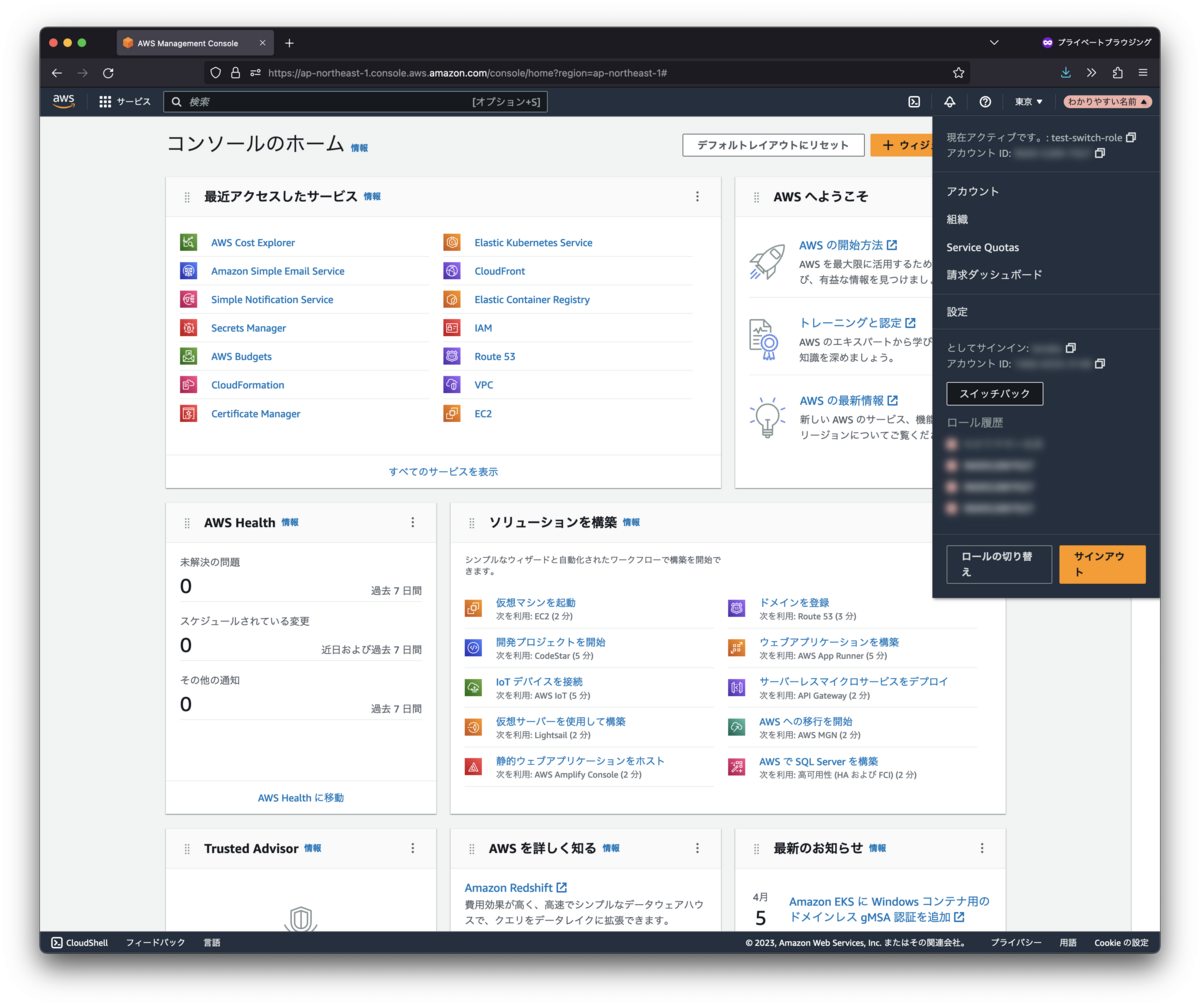Click the ロールの切り替え button
Screen dimensions: 1200x1006
(999, 564)
